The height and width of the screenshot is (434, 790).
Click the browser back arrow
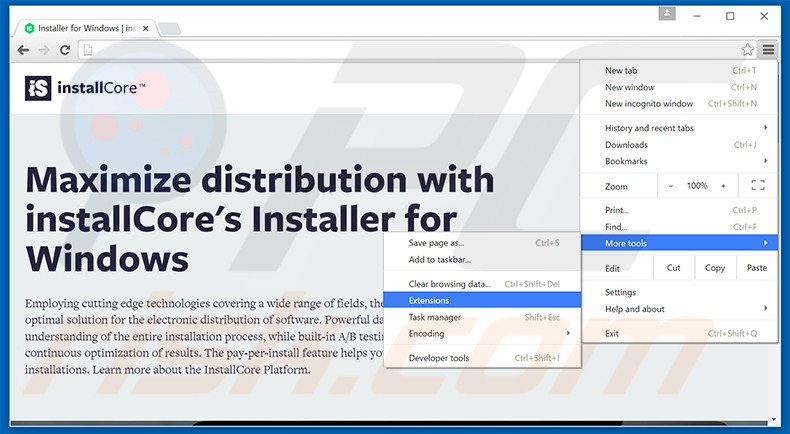(23, 50)
